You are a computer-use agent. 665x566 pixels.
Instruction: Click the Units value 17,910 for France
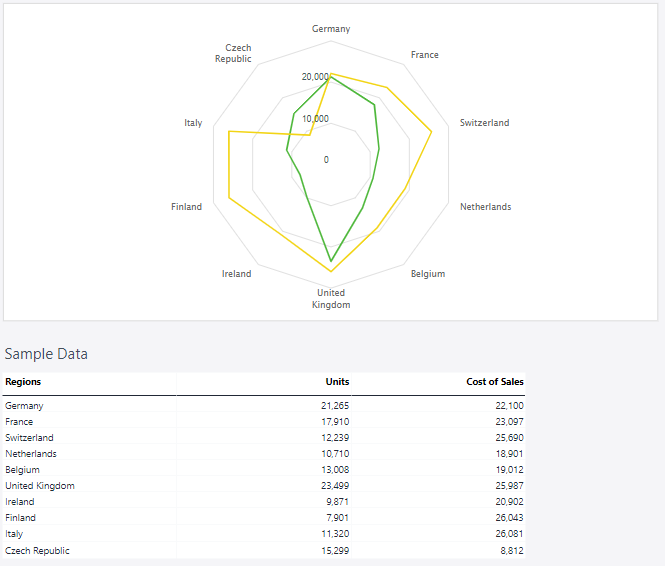coord(335,422)
